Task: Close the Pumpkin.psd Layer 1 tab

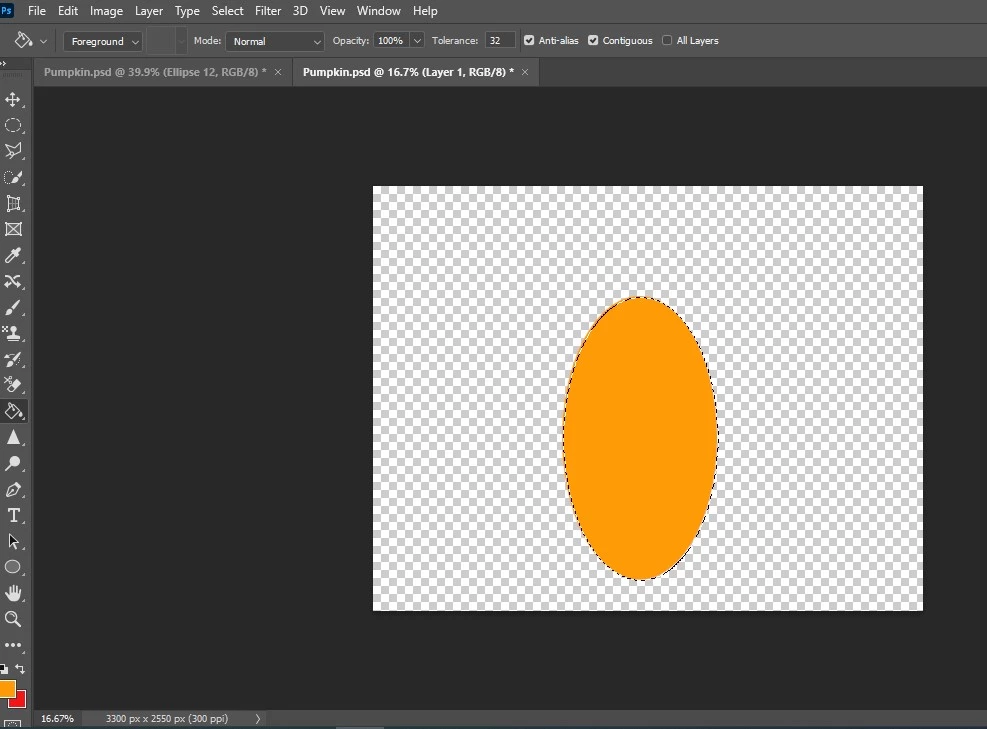Action: point(525,72)
